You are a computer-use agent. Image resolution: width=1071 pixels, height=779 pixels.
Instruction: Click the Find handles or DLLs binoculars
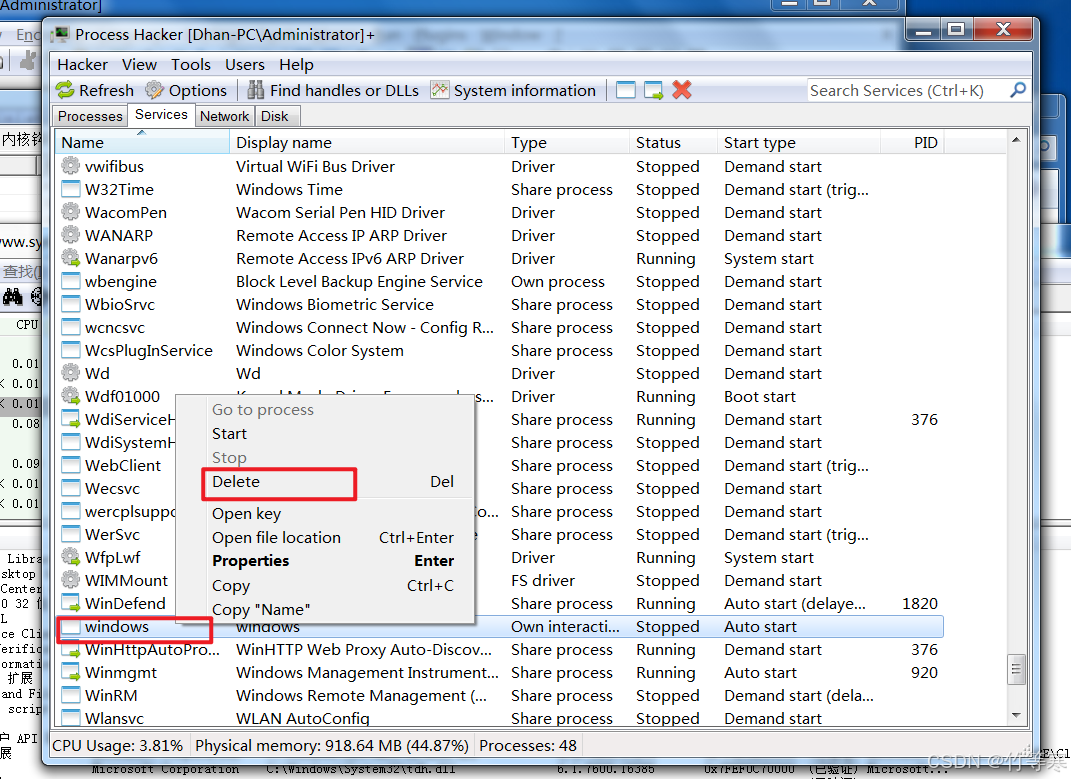(x=256, y=90)
